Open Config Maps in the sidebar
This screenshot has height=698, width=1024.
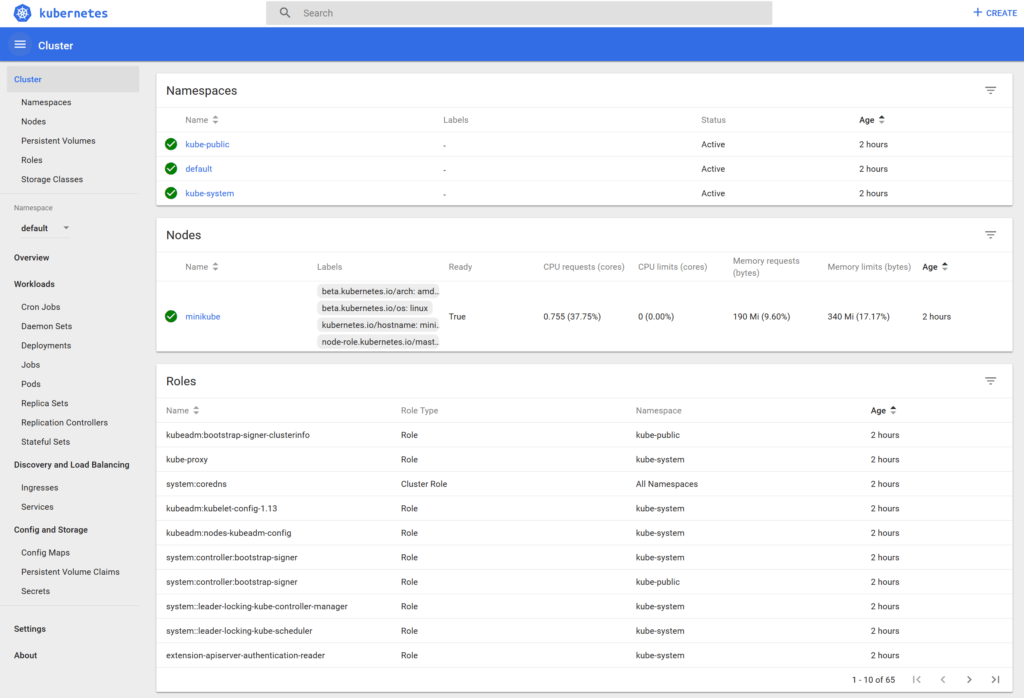click(45, 552)
